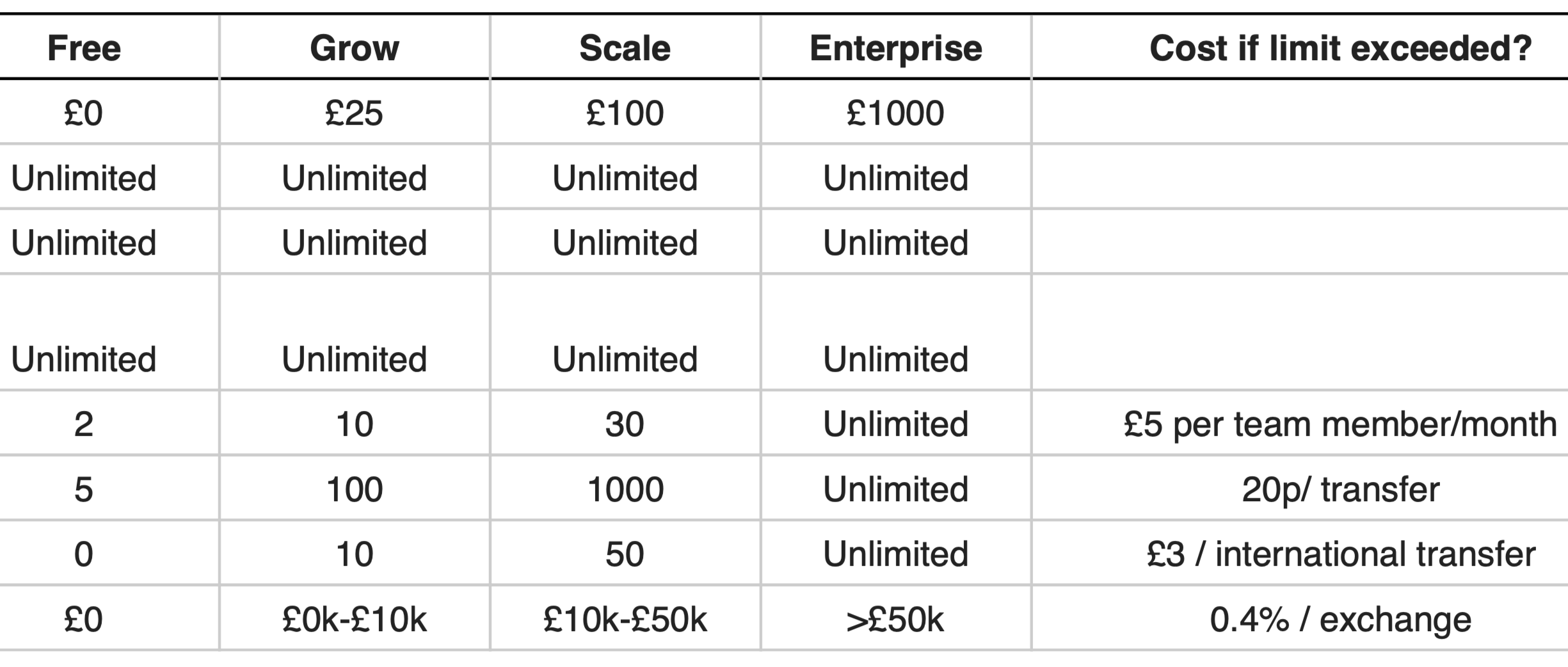Select the Enterprise column header
The height and width of the screenshot is (667, 1568).
(x=895, y=48)
